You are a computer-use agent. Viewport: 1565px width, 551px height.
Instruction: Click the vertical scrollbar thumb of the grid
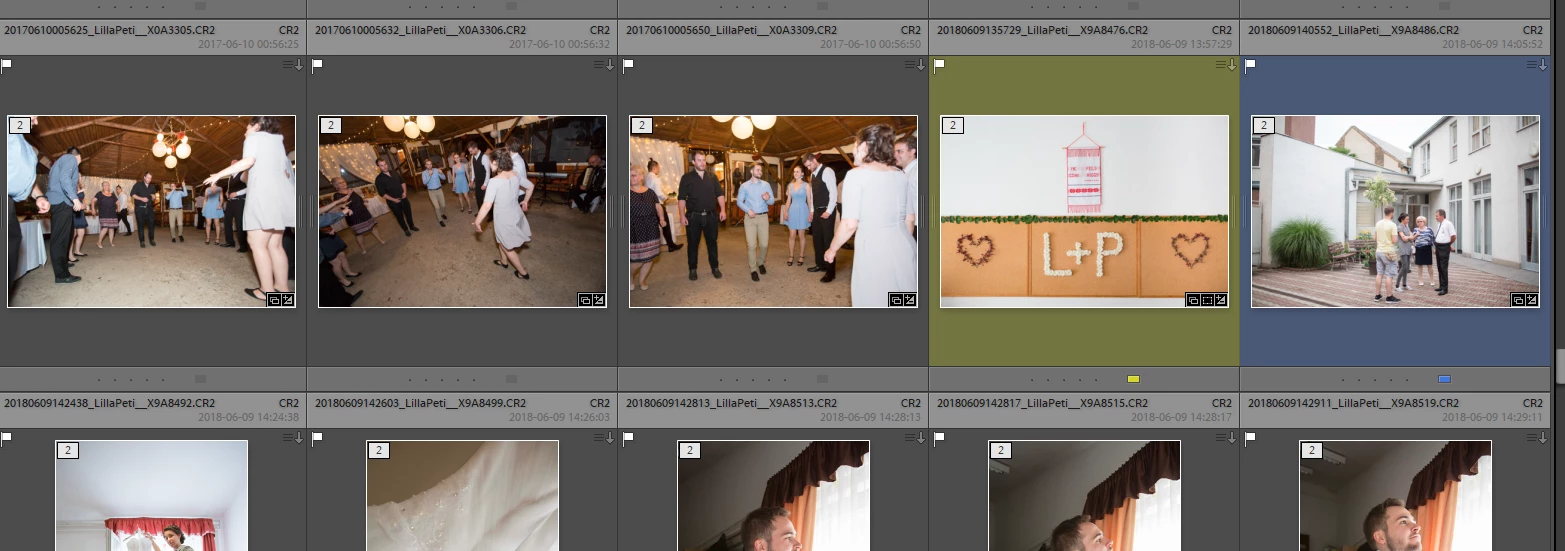coord(1560,367)
